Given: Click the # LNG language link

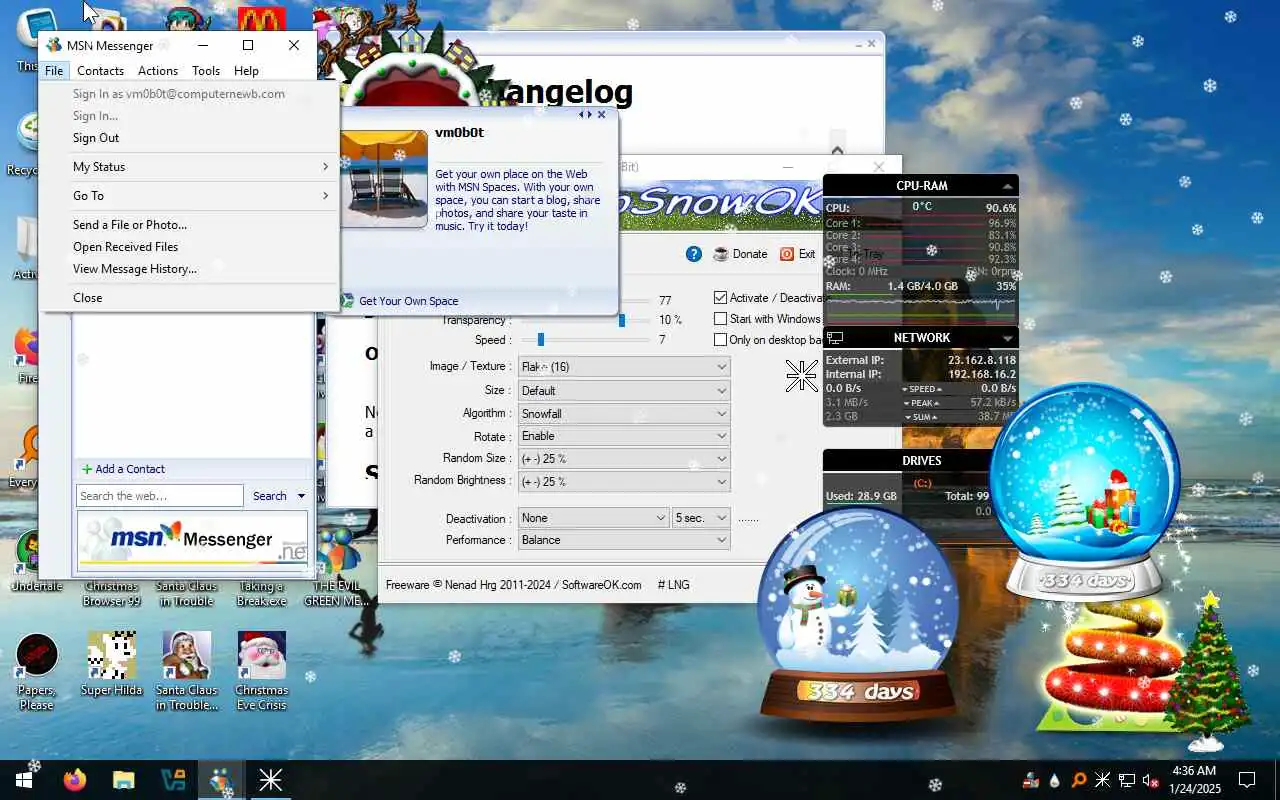Looking at the screenshot, I should (673, 585).
